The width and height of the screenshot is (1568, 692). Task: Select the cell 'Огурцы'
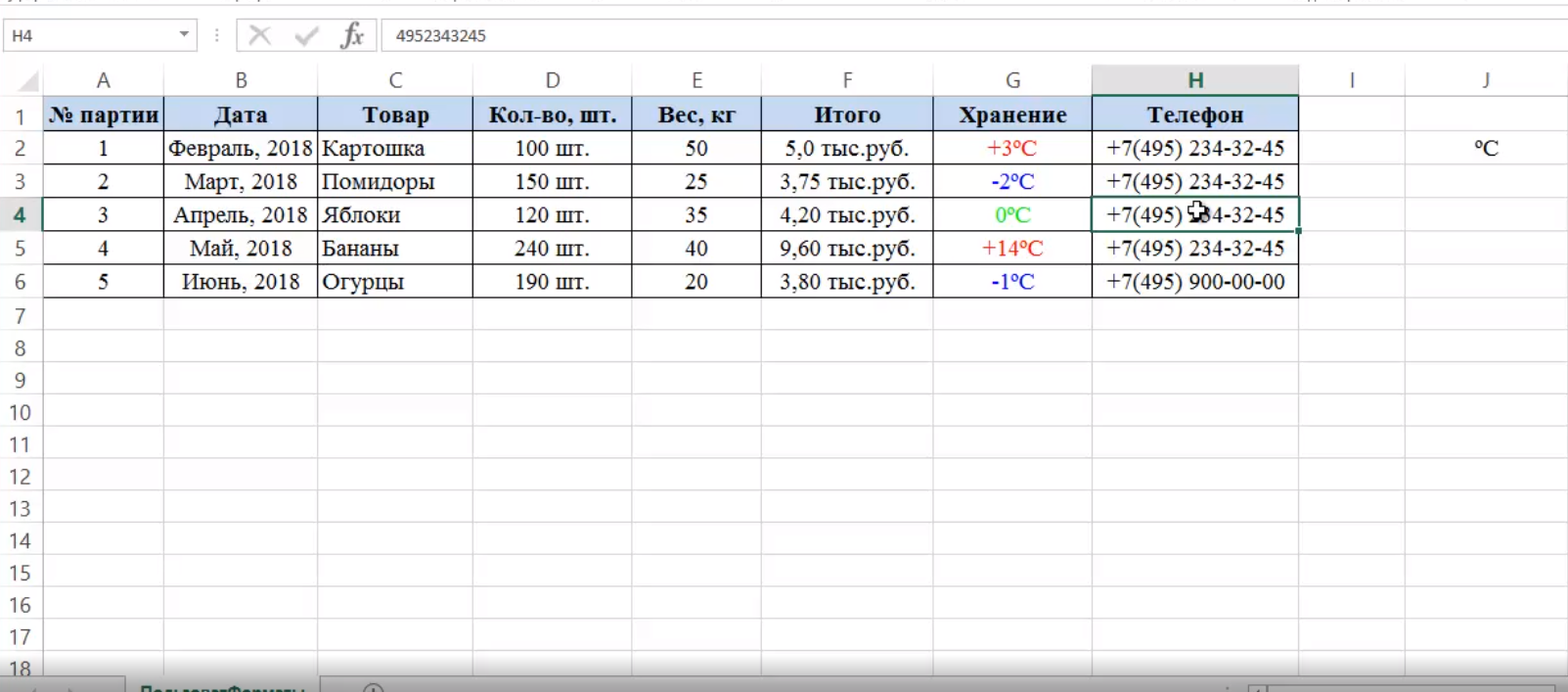(x=395, y=281)
